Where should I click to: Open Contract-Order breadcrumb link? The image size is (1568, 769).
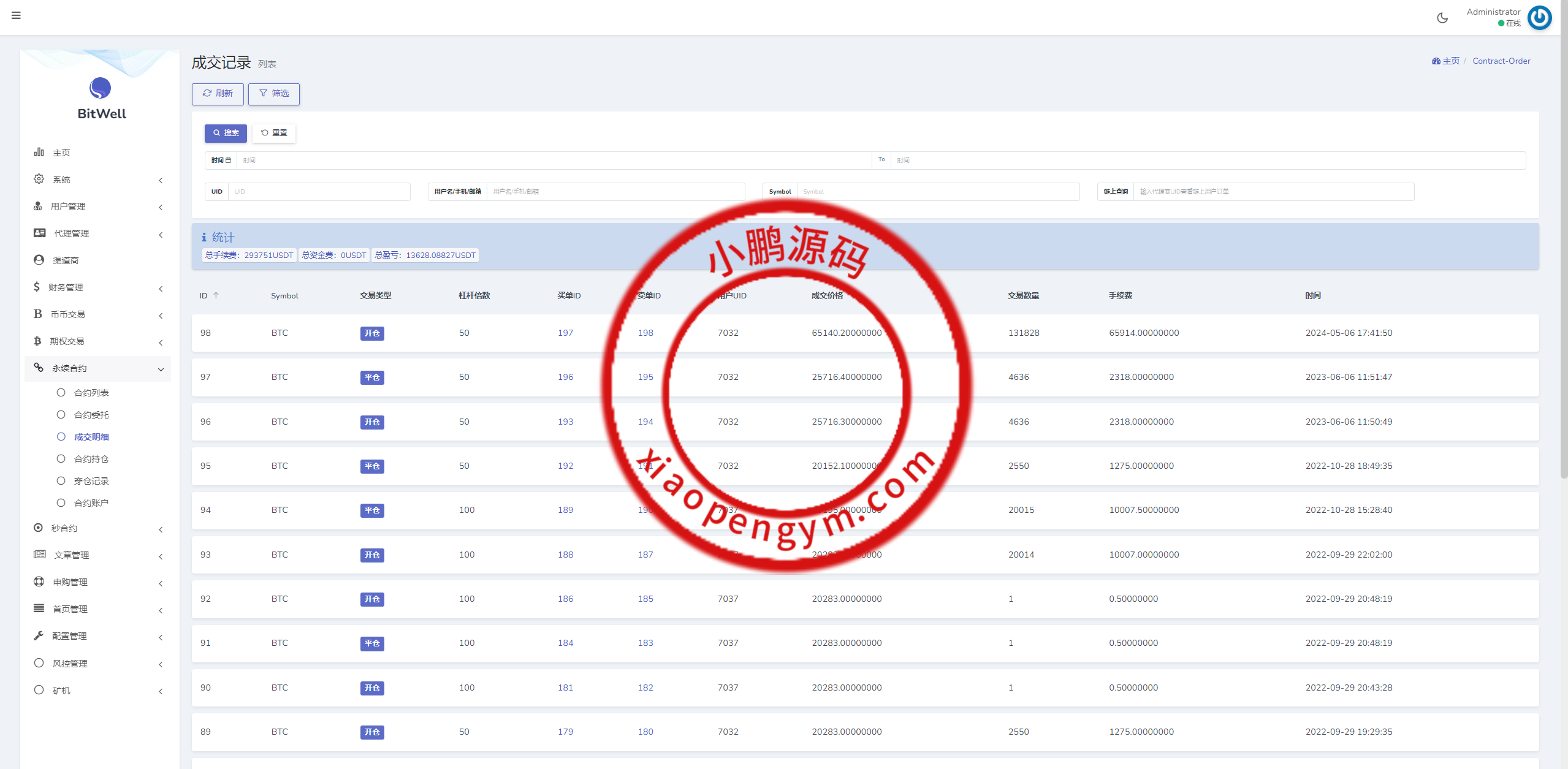pos(1501,61)
